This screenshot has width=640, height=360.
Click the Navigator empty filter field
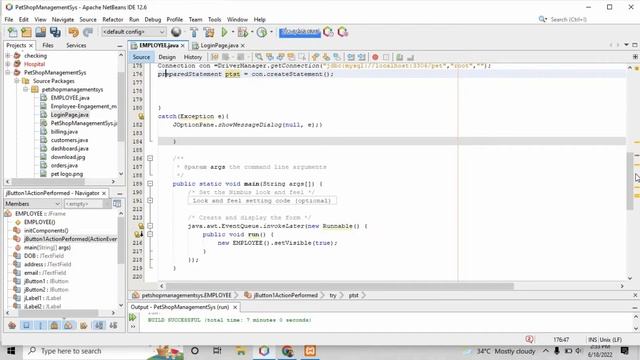[84, 204]
